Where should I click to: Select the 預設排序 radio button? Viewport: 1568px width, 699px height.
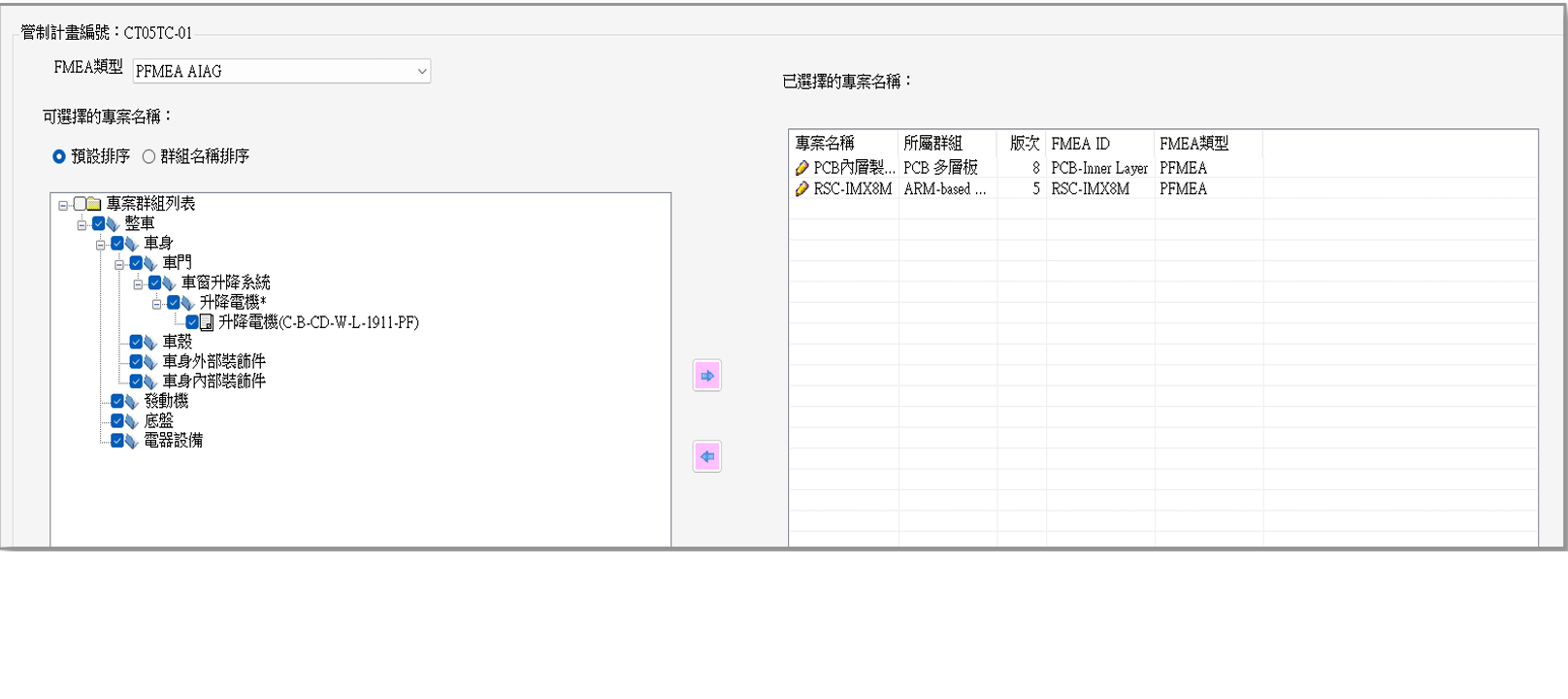(x=59, y=156)
